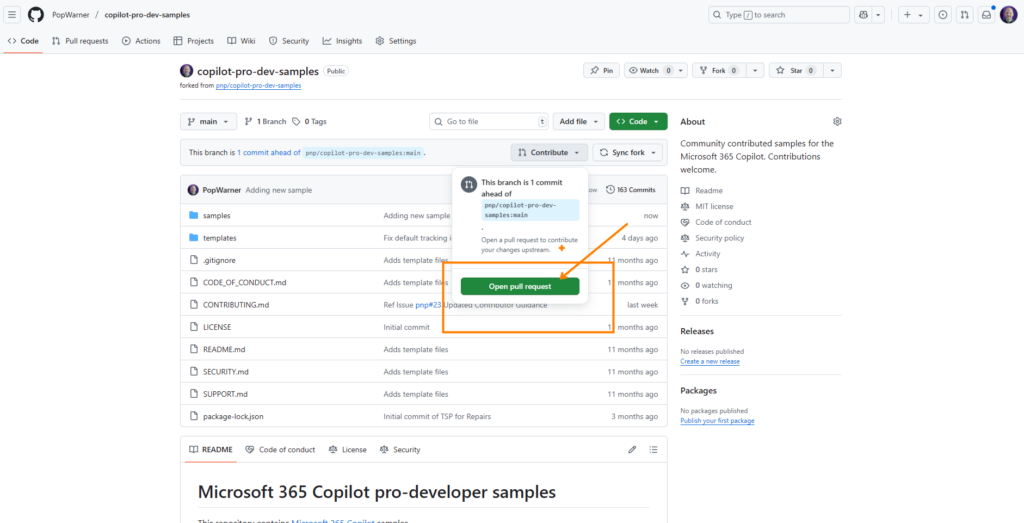The height and width of the screenshot is (523, 1024).
Task: Open the pnp#23 issue reference link
Action: [x=428, y=305]
